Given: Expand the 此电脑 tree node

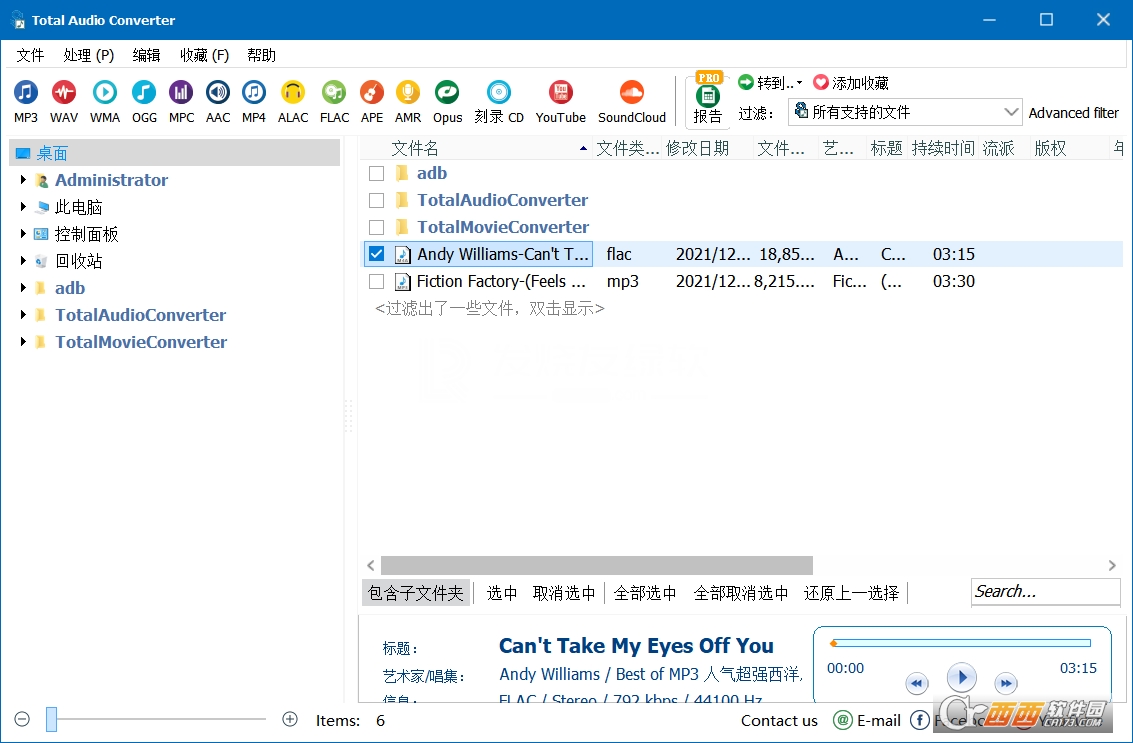Looking at the screenshot, I should point(23,207).
